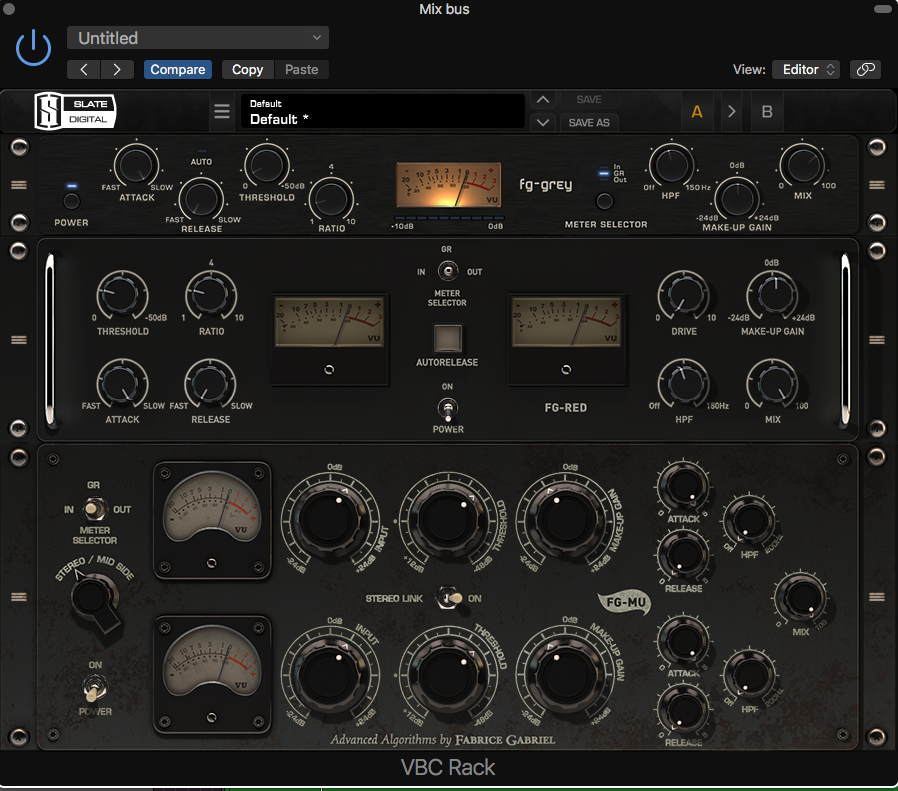
Task: Click the FG-Grey VU meter
Action: (x=448, y=185)
